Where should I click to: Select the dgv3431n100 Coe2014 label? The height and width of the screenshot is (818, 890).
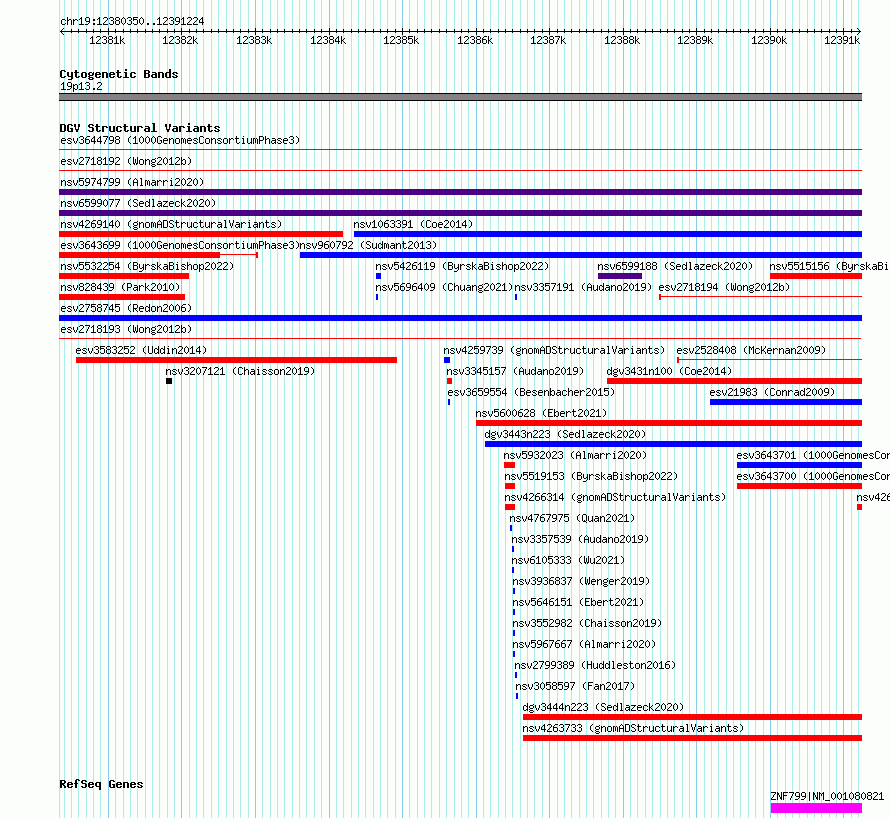(x=669, y=371)
